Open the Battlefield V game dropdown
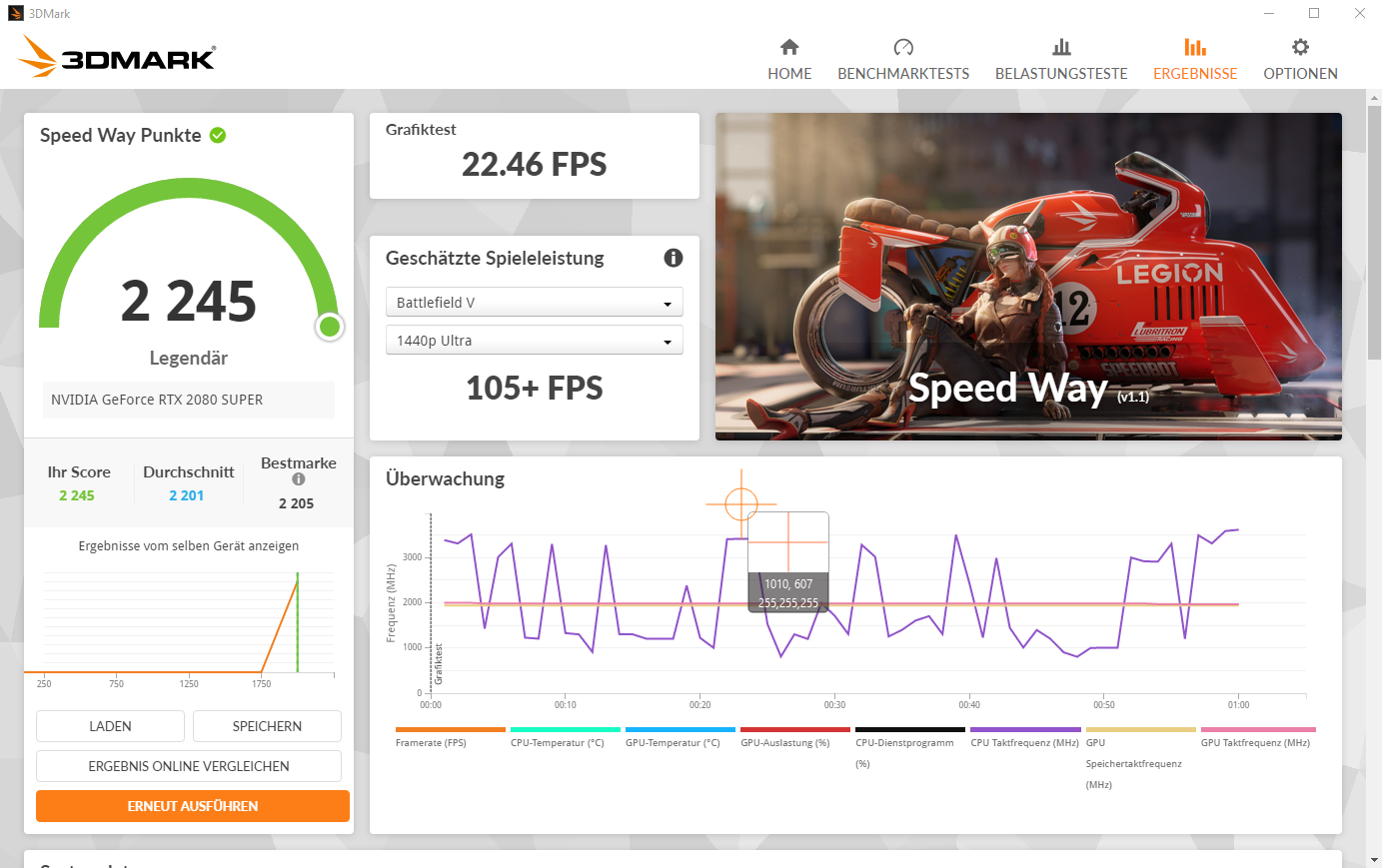The image size is (1382, 868). [535, 302]
